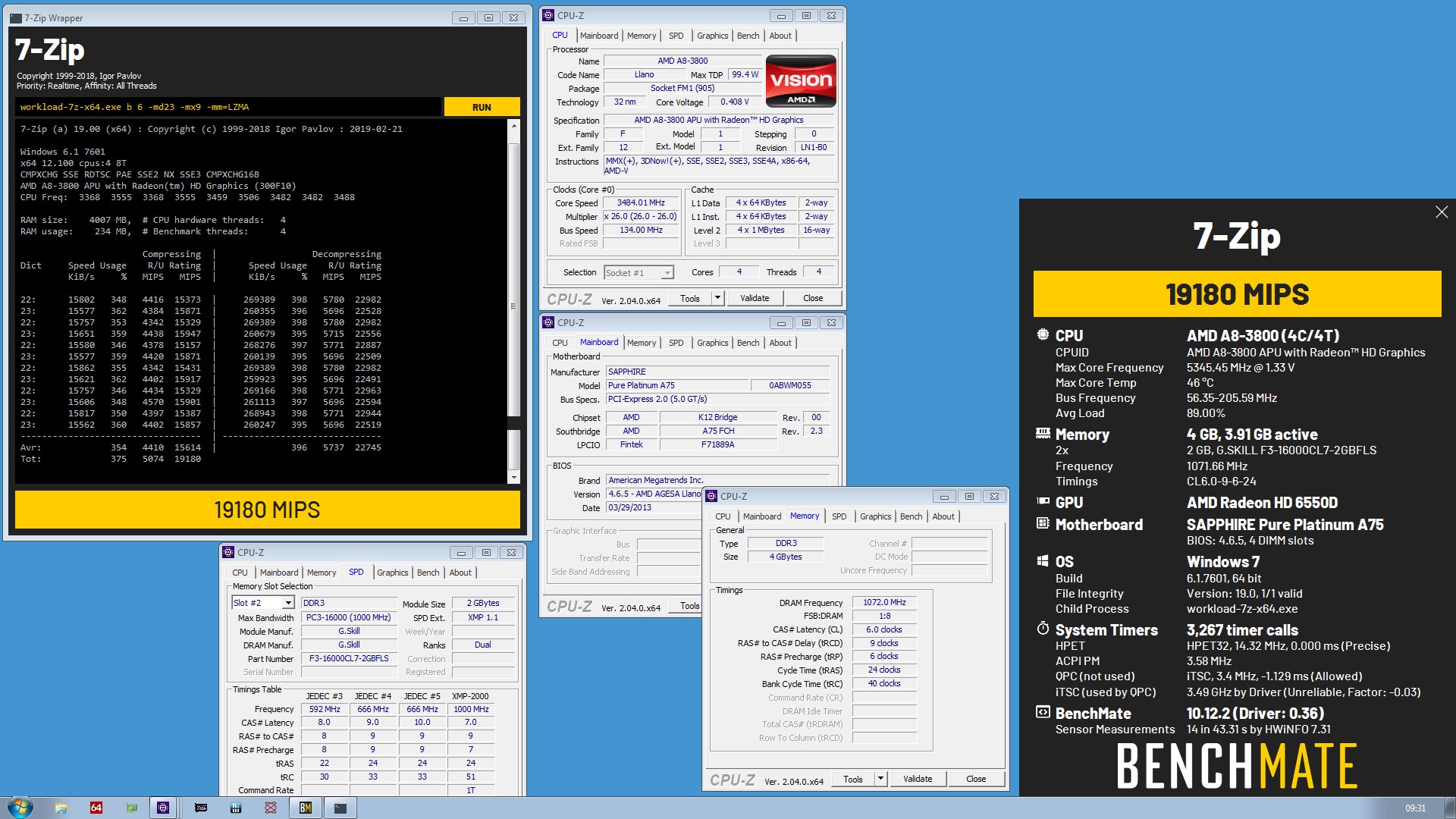Screen dimensions: 1456x819
Task: Click the BenchMate version icon in result panel
Action: [1043, 712]
